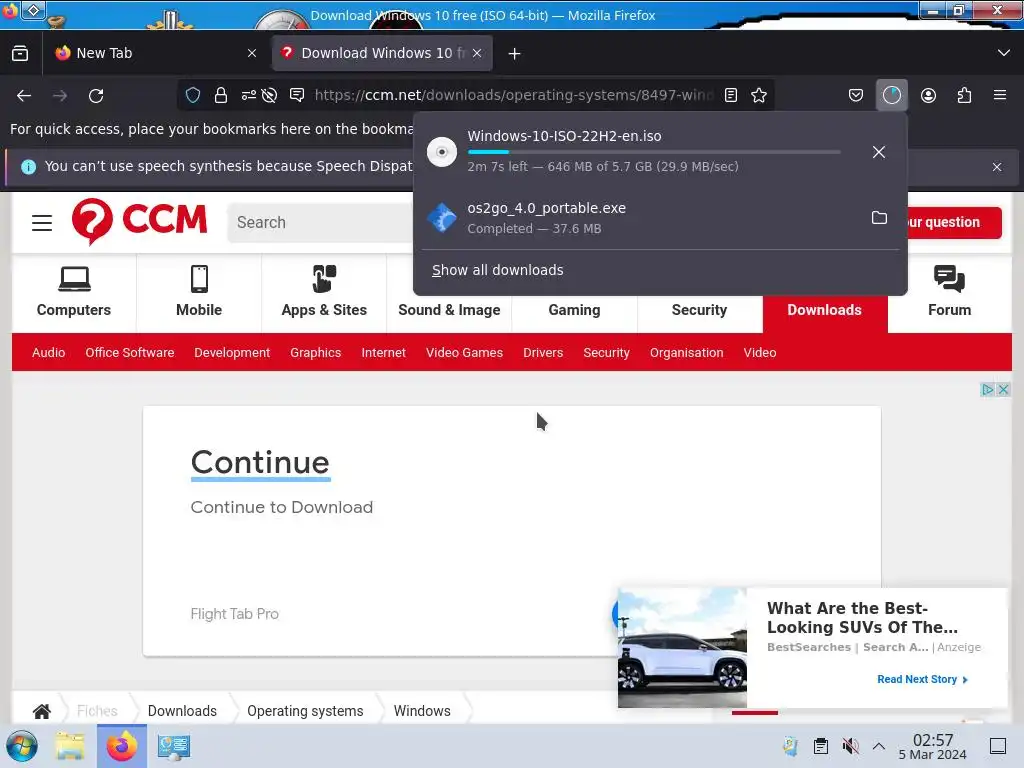Open Drivers subcategory

pos(543,353)
